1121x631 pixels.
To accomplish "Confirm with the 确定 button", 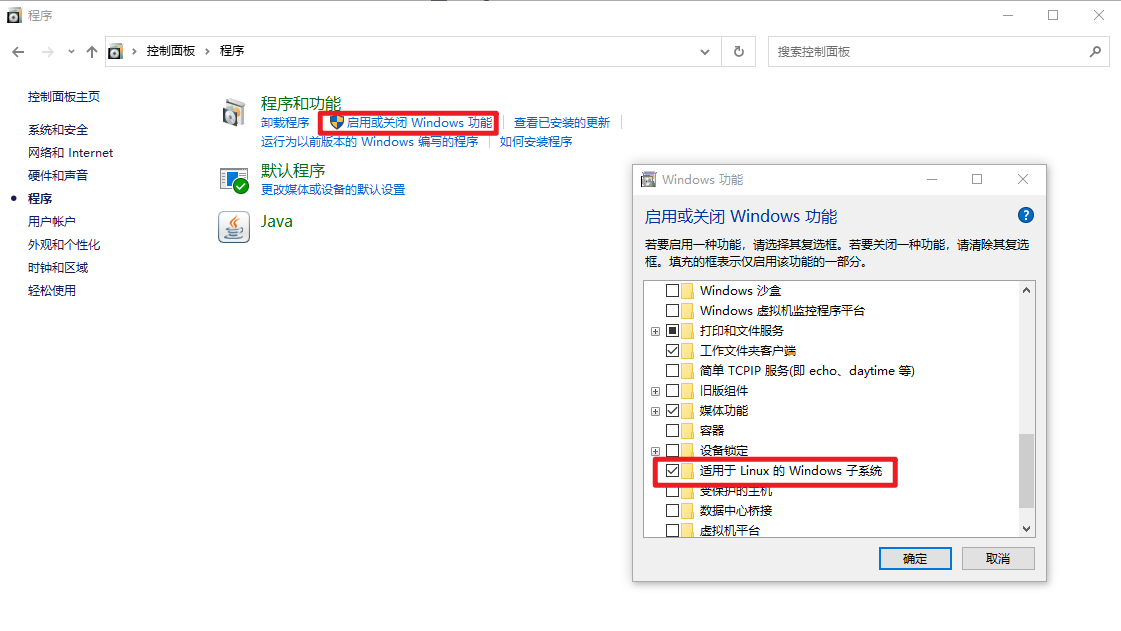I will click(915, 559).
